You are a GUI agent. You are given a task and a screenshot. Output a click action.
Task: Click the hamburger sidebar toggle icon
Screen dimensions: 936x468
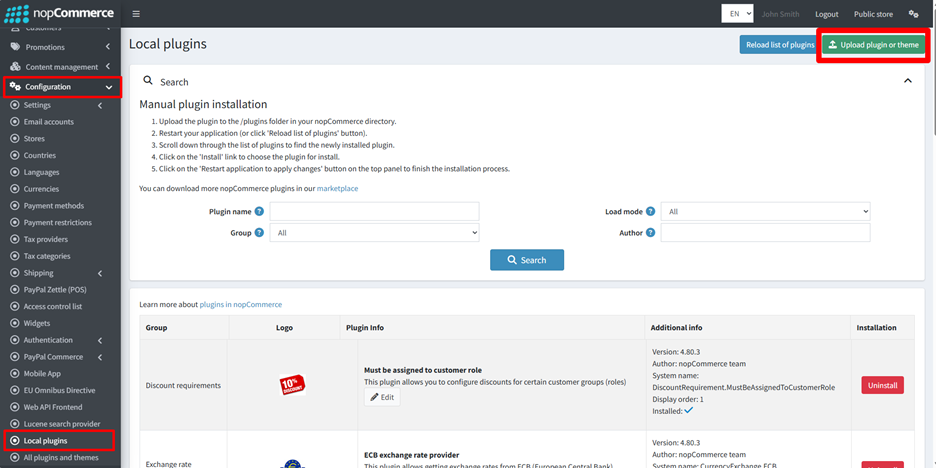(136, 14)
